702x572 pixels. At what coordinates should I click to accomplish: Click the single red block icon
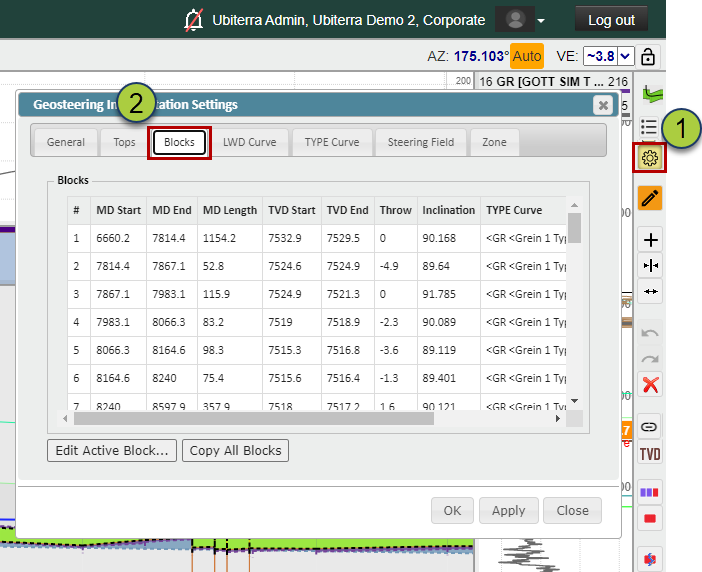pyautogui.click(x=649, y=519)
